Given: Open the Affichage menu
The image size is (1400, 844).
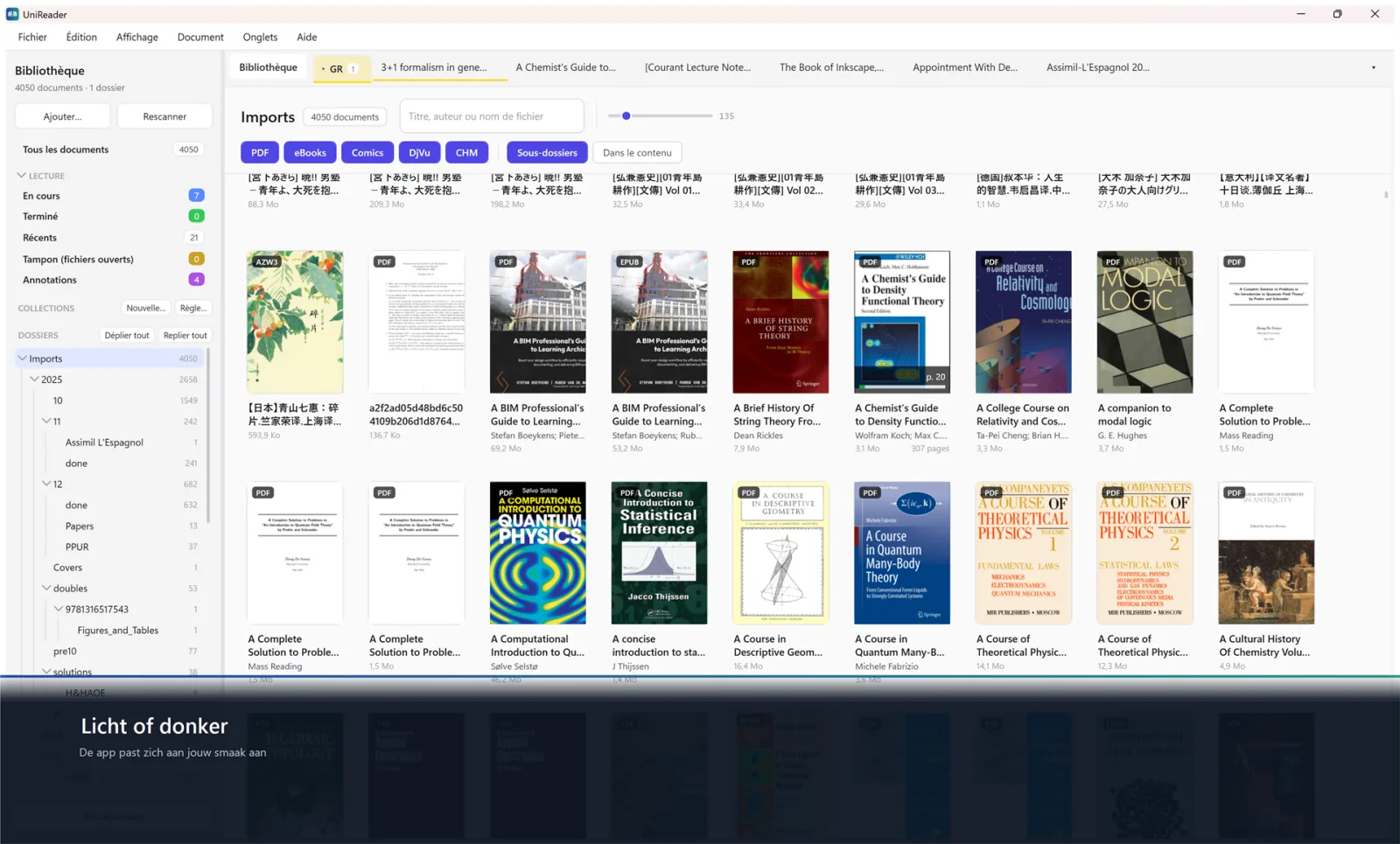Looking at the screenshot, I should click(137, 37).
